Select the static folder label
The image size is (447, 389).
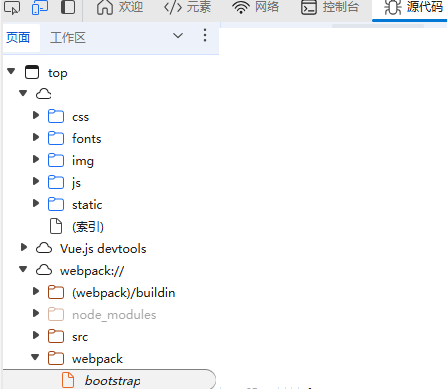click(87, 205)
